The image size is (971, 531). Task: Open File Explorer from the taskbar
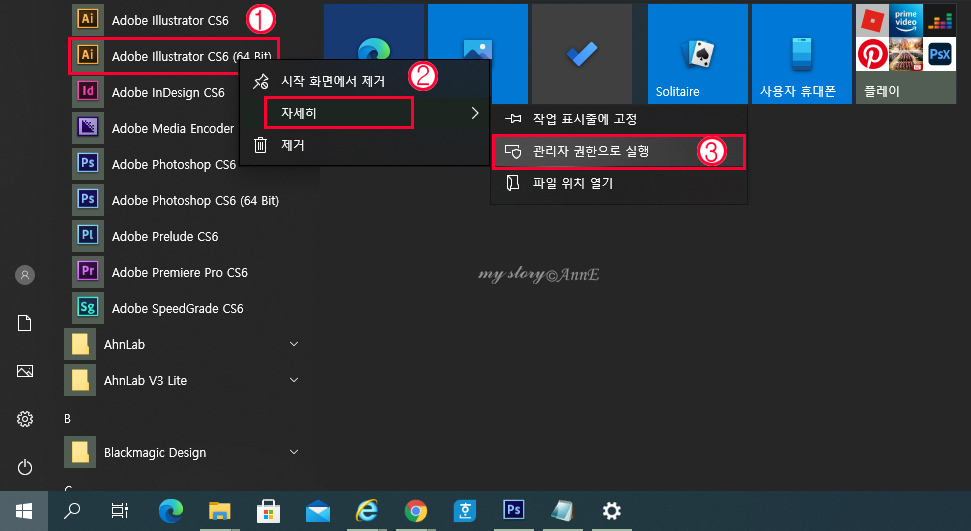pos(219,511)
